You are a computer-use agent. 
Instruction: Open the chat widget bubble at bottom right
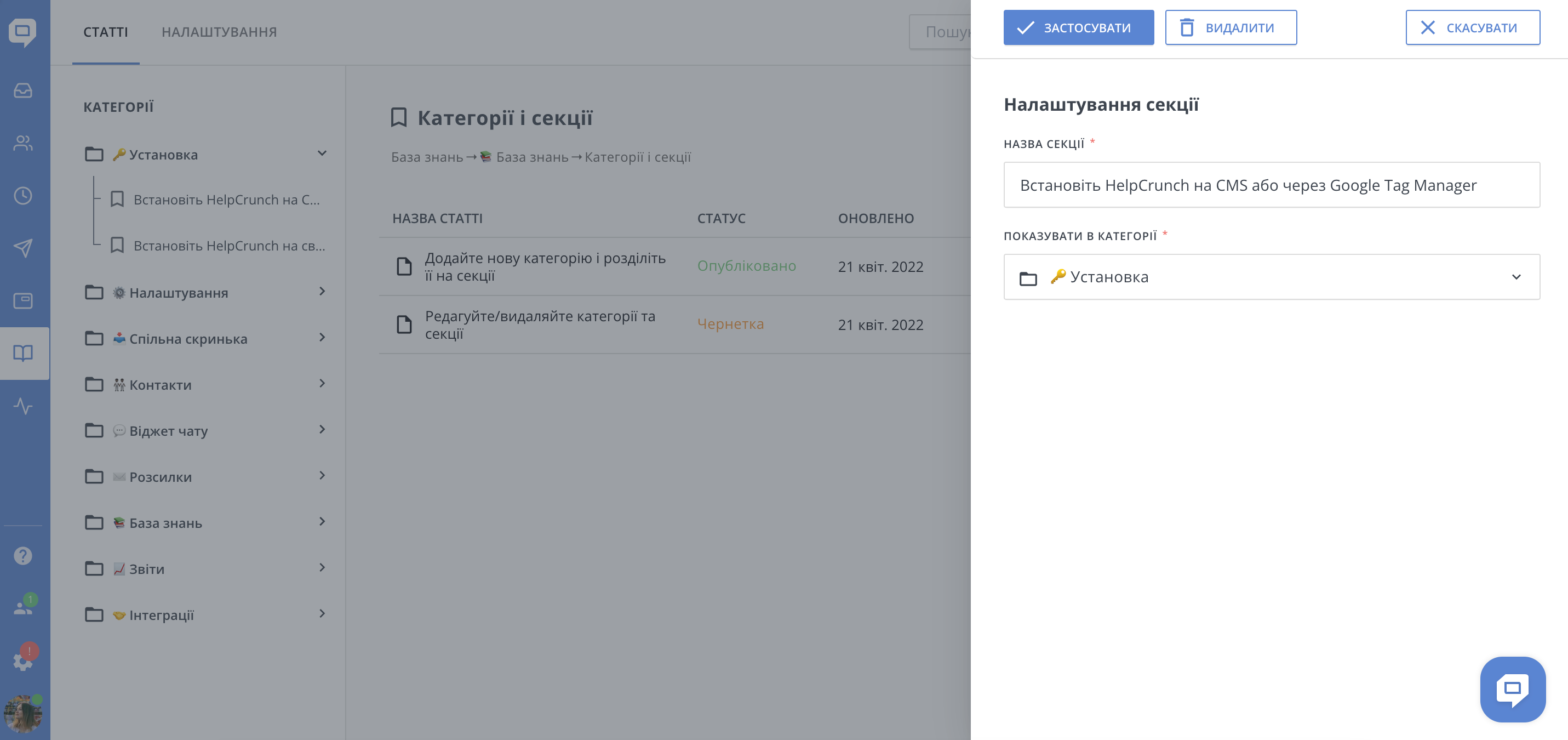[x=1512, y=689]
